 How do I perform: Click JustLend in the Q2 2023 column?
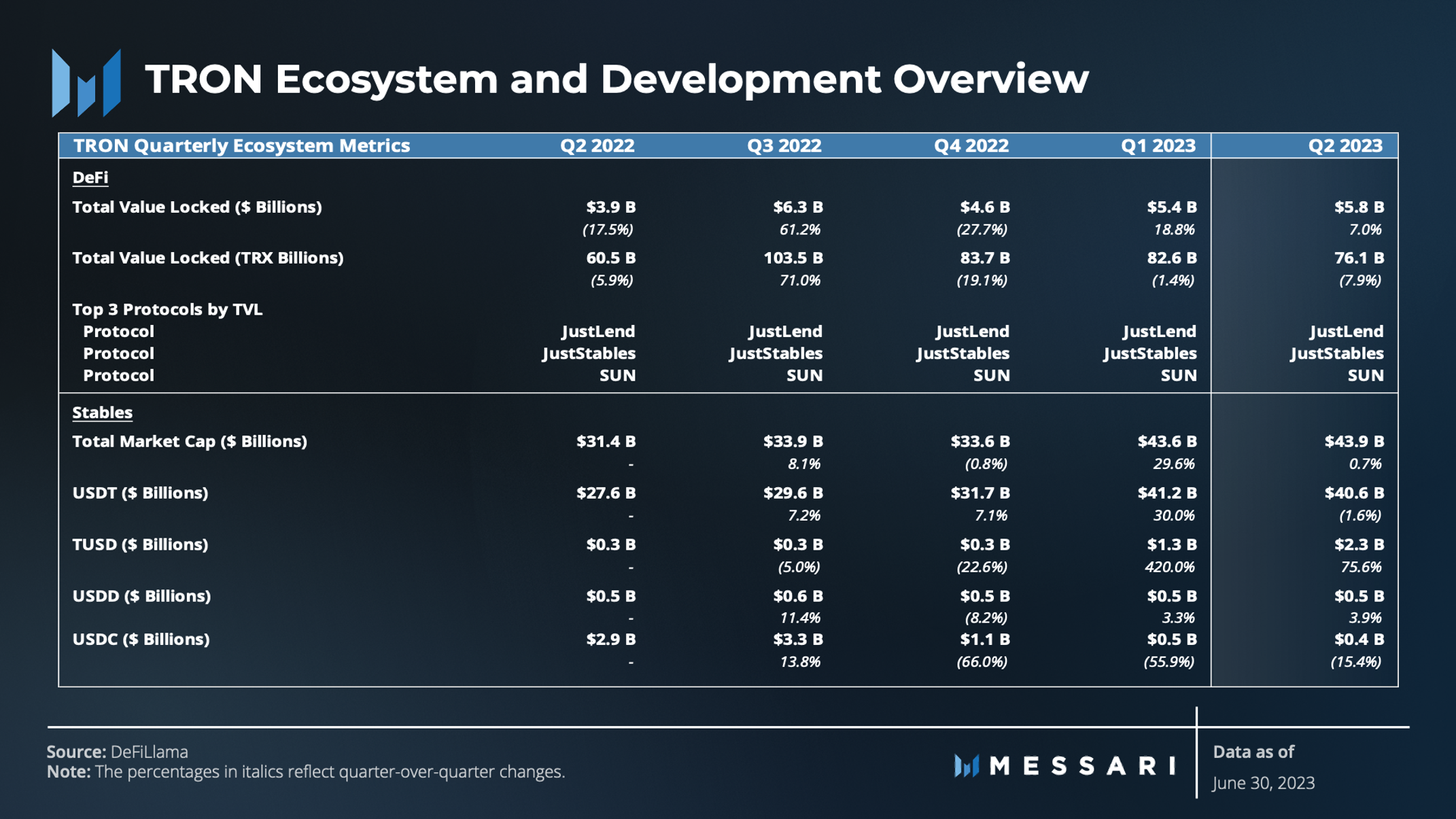(1346, 331)
